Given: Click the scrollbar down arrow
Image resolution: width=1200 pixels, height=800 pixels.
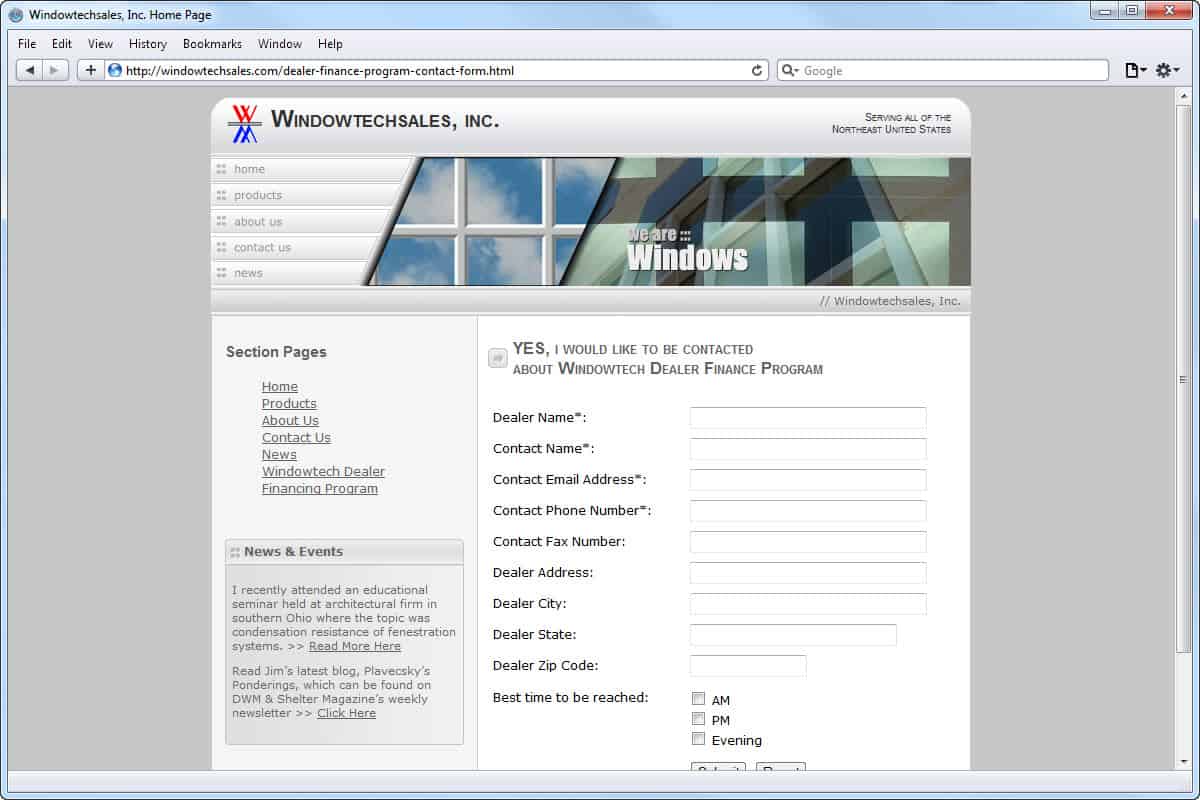Looking at the screenshot, I should (1183, 762).
